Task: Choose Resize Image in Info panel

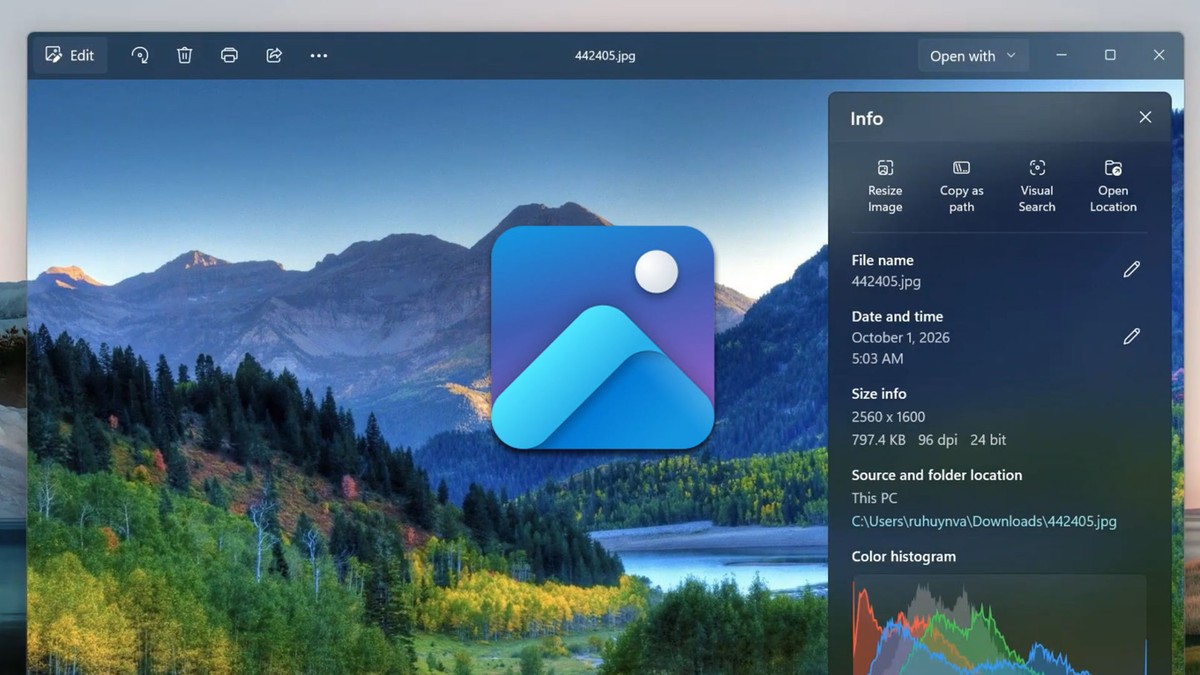Action: tap(885, 186)
